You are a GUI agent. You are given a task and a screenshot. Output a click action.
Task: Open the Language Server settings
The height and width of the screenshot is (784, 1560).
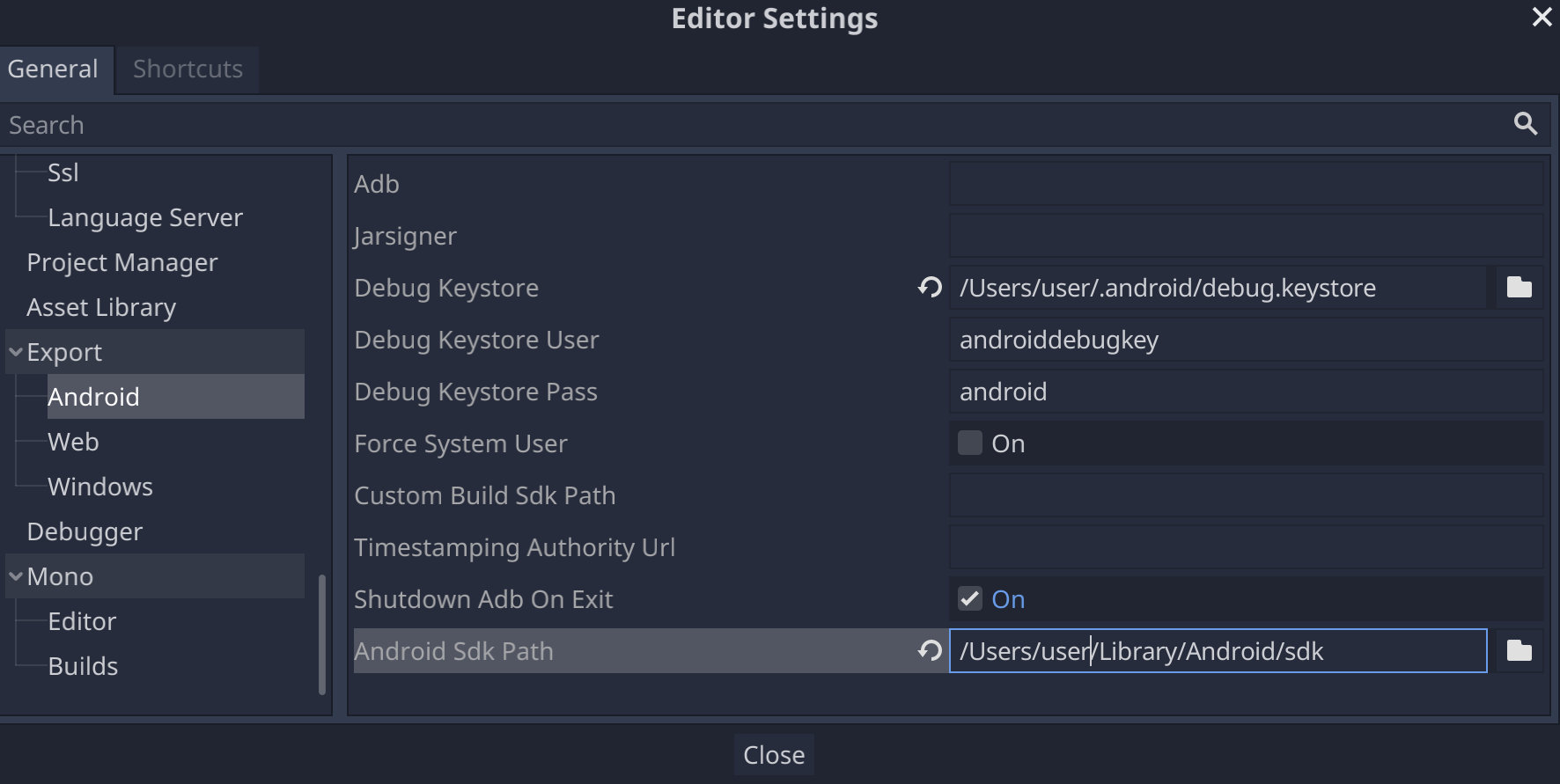[145, 217]
